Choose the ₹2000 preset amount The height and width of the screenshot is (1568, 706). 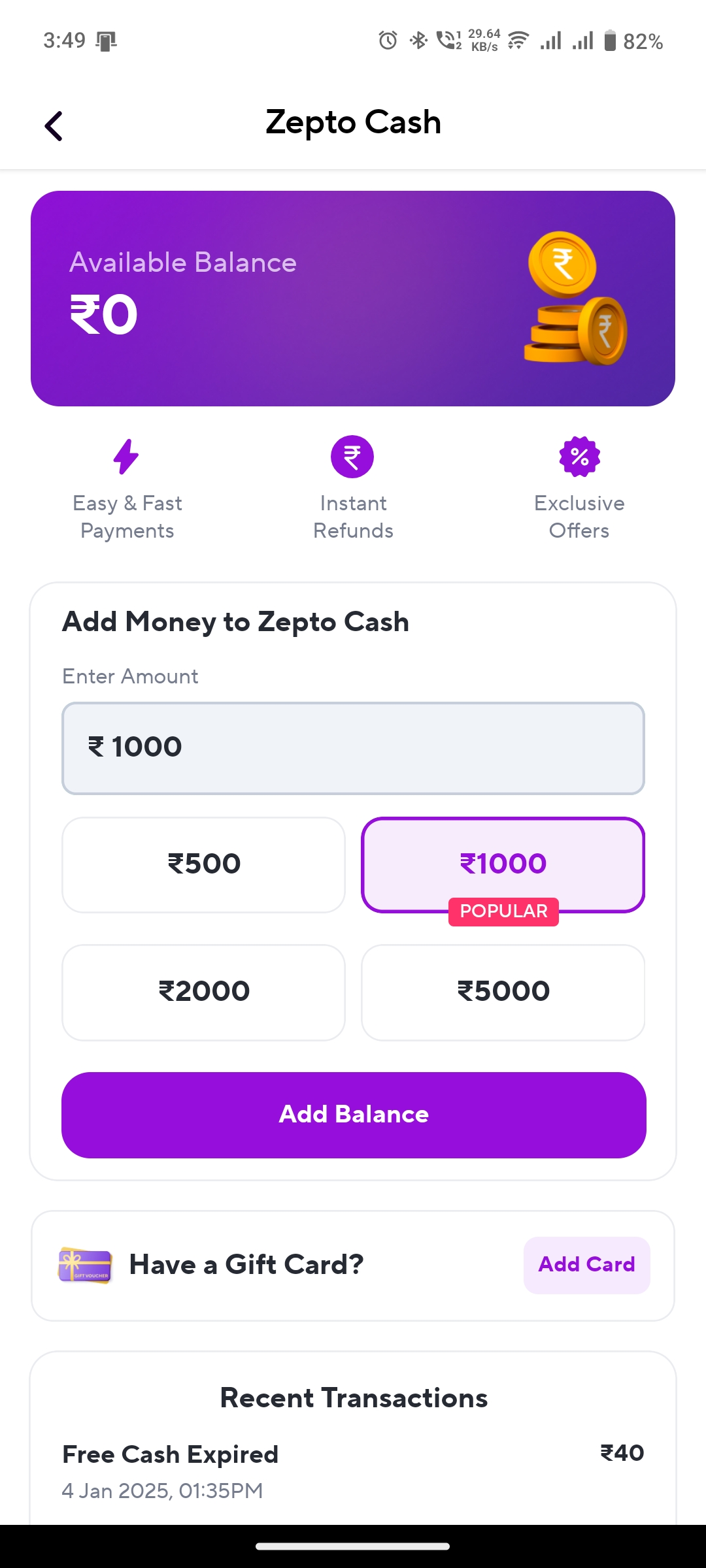pos(203,992)
